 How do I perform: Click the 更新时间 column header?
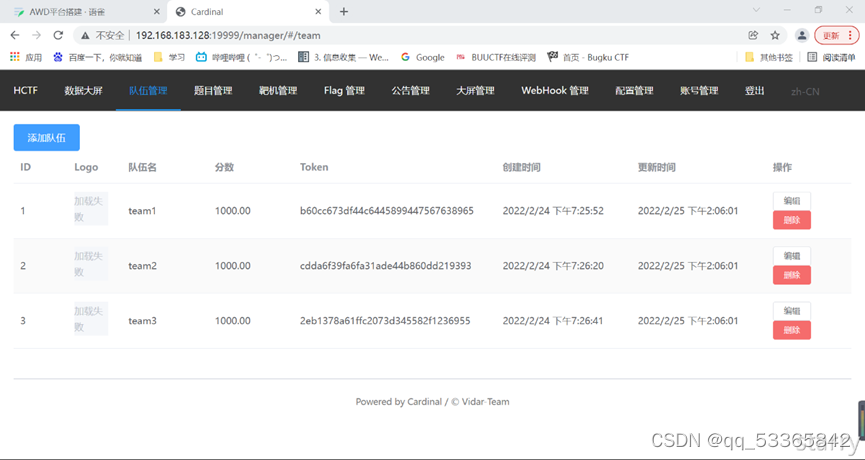point(656,167)
